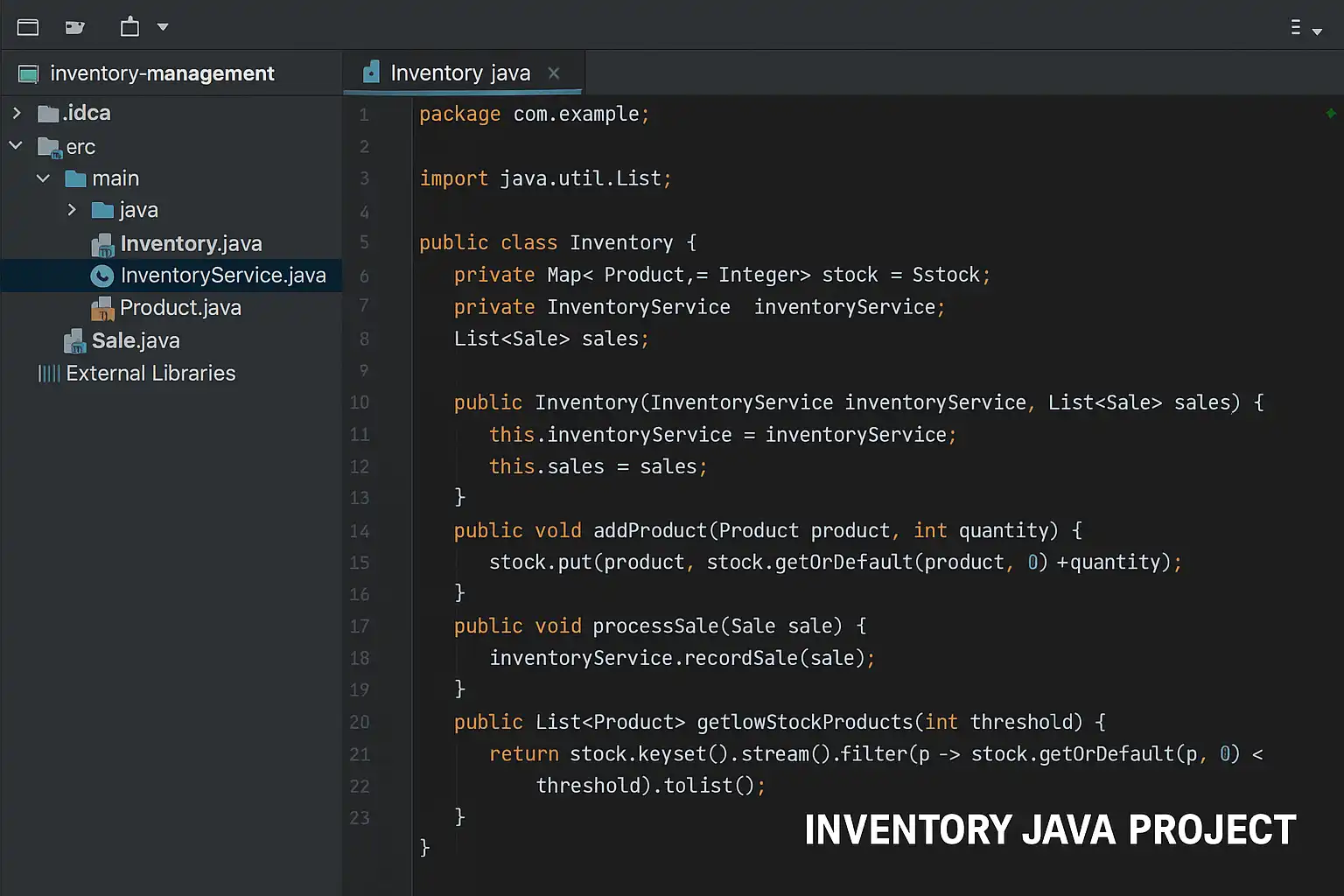Open the dropdown arrow beside clipboard icon
The image size is (1344, 896).
[163, 27]
